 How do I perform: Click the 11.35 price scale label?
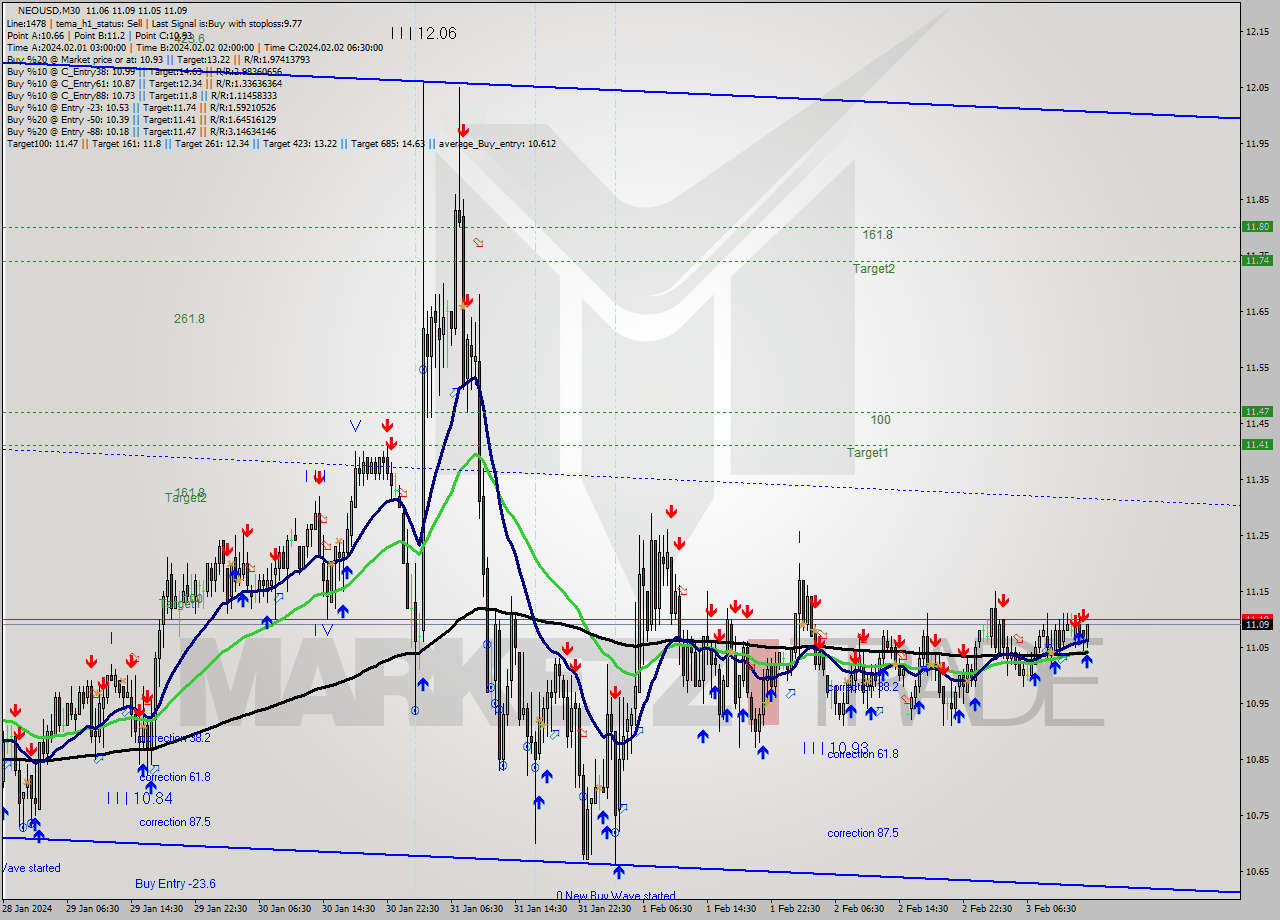coord(1257,480)
